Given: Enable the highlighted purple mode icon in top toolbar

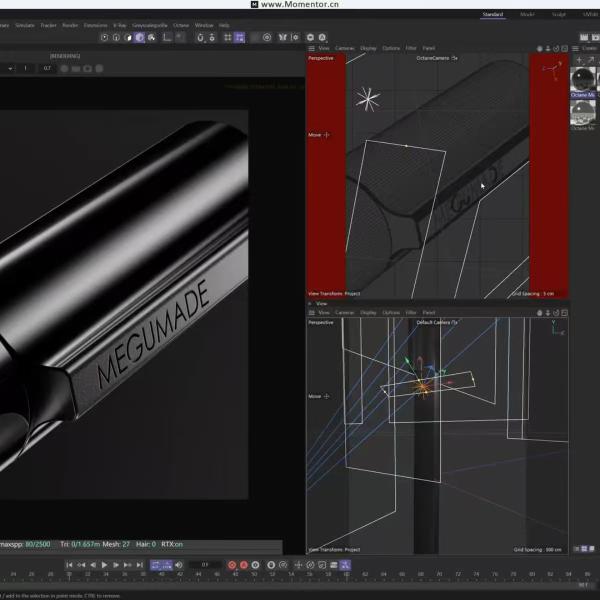Looking at the screenshot, I should 139,37.
